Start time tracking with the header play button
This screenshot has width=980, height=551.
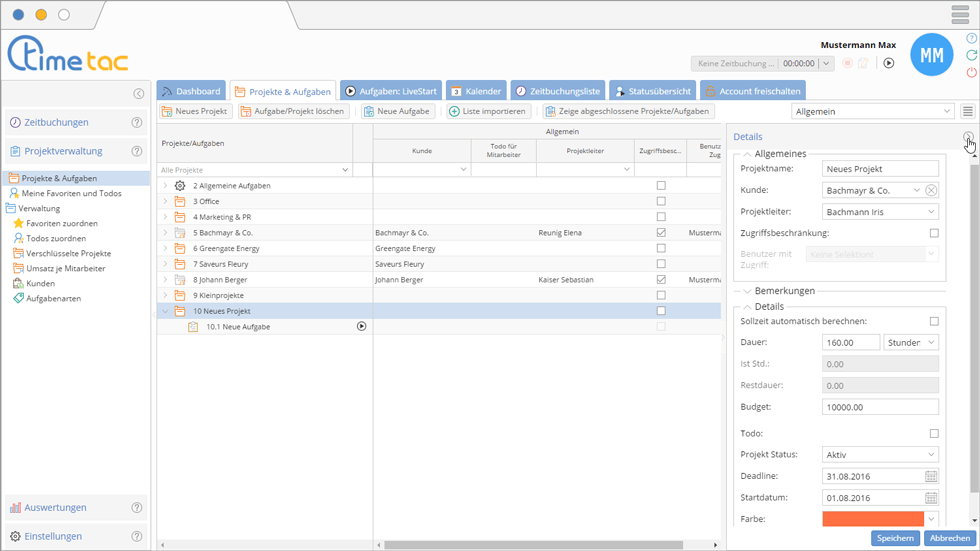888,63
